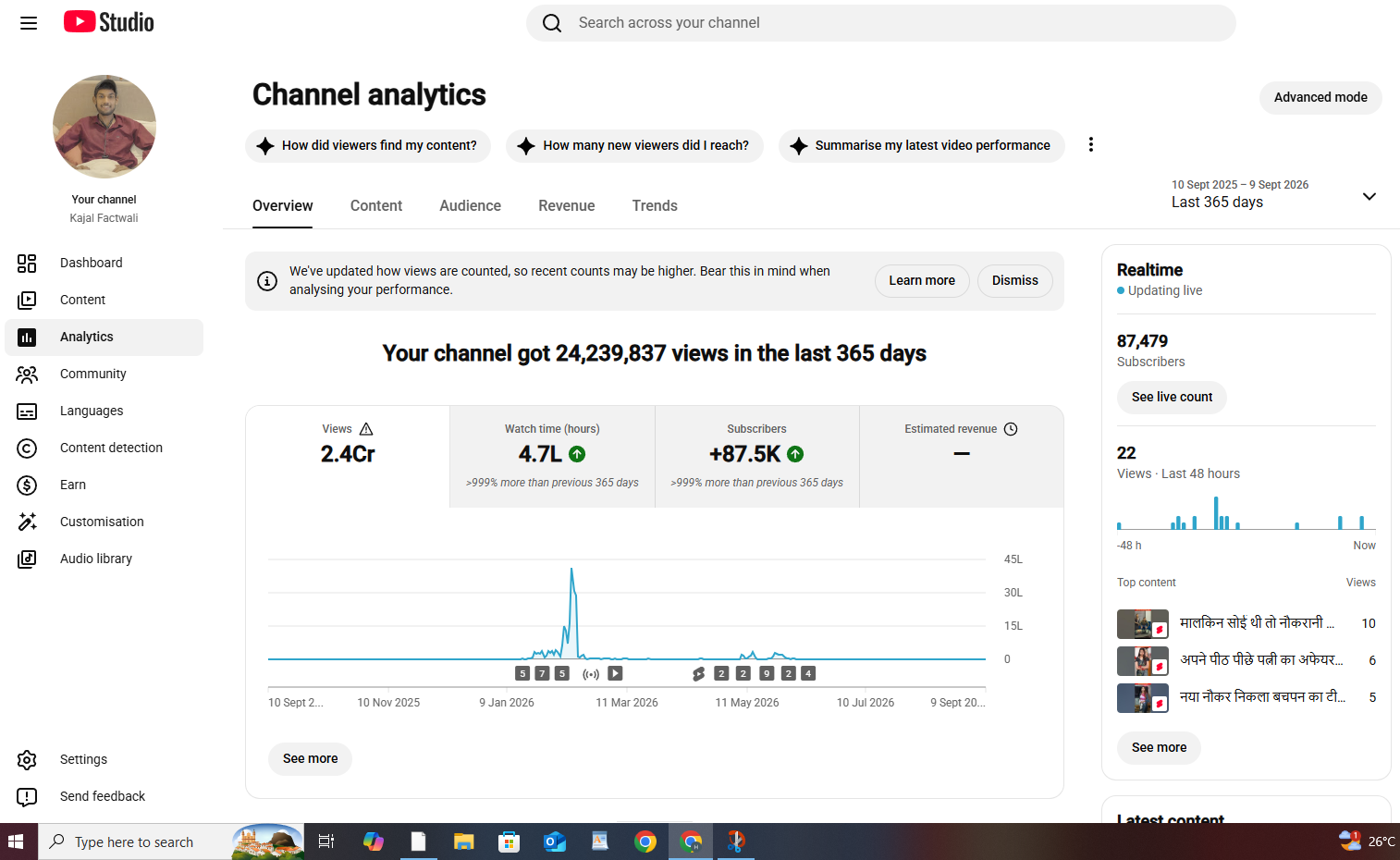Go to Dashboard in the sidebar
This screenshot has height=860, width=1400.
(x=104, y=263)
